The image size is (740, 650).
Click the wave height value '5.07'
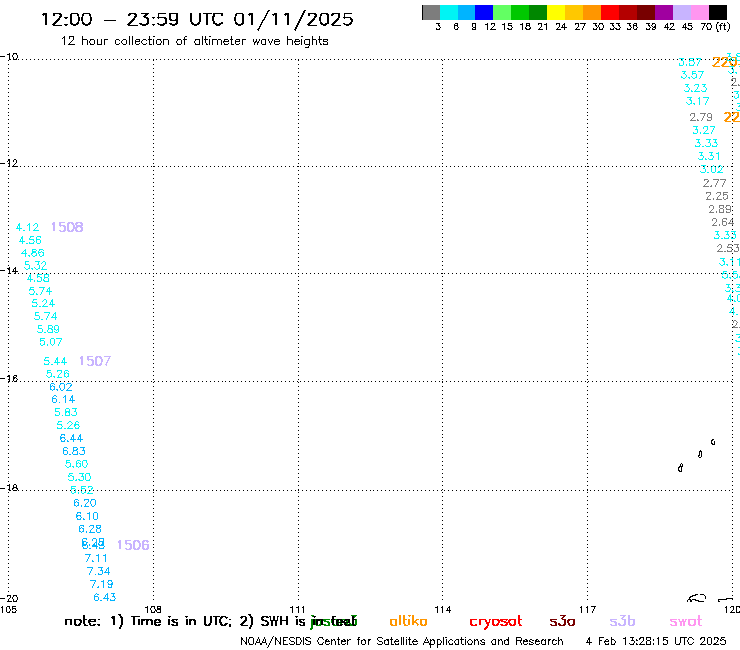tap(50, 342)
